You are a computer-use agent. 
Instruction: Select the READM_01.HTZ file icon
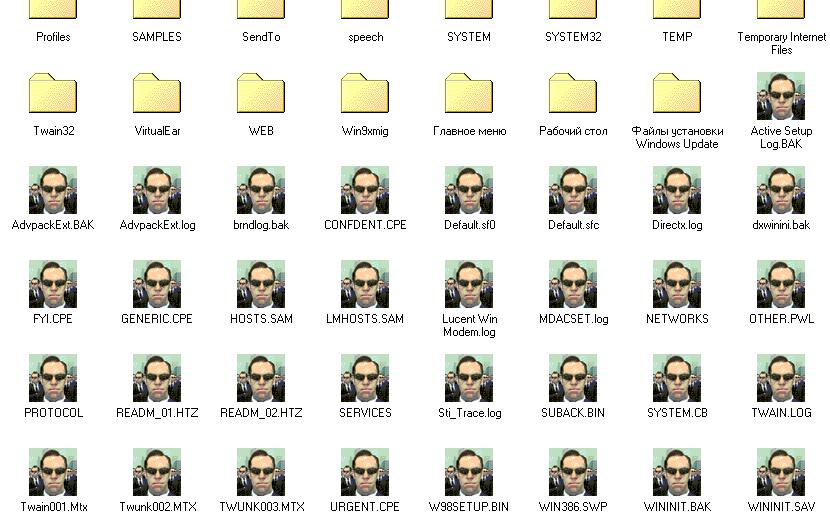pyautogui.click(x=157, y=378)
